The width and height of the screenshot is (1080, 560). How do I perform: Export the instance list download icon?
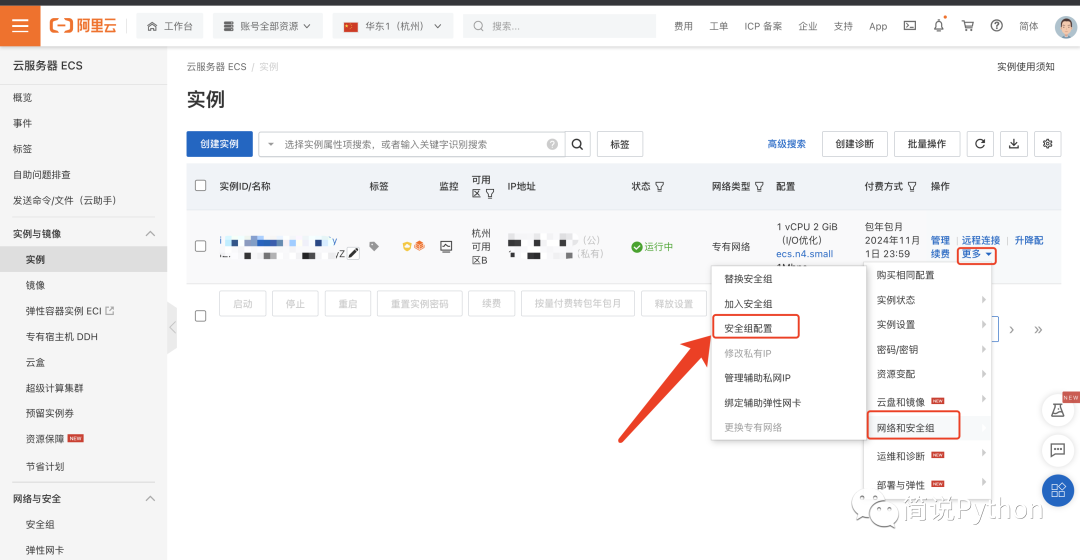tap(1014, 144)
